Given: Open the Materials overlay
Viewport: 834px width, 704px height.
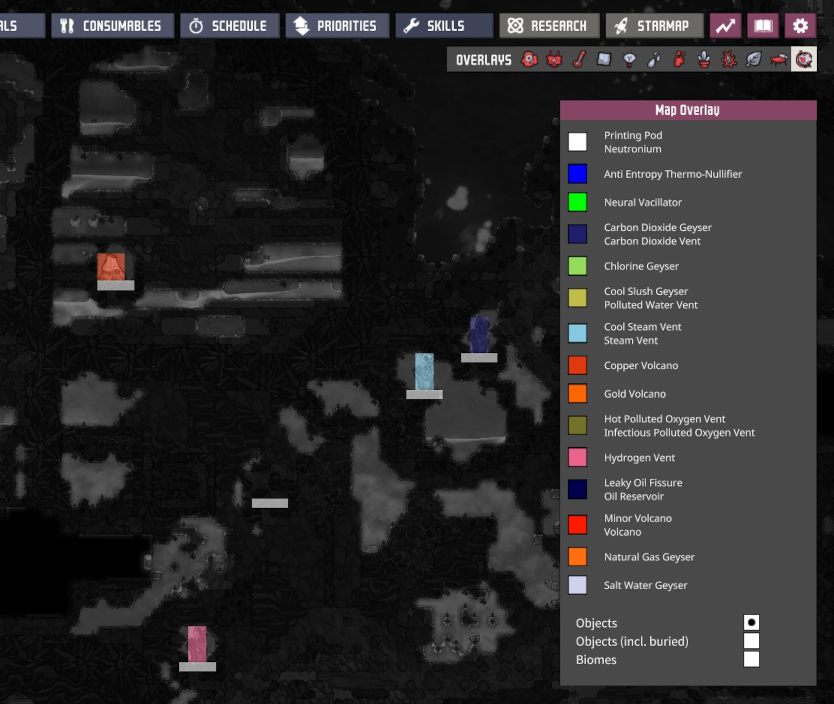Looking at the screenshot, I should [604, 60].
